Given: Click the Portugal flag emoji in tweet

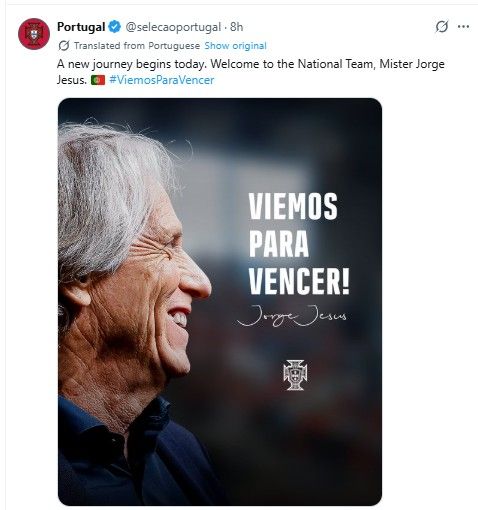Looking at the screenshot, I should pos(98,80).
